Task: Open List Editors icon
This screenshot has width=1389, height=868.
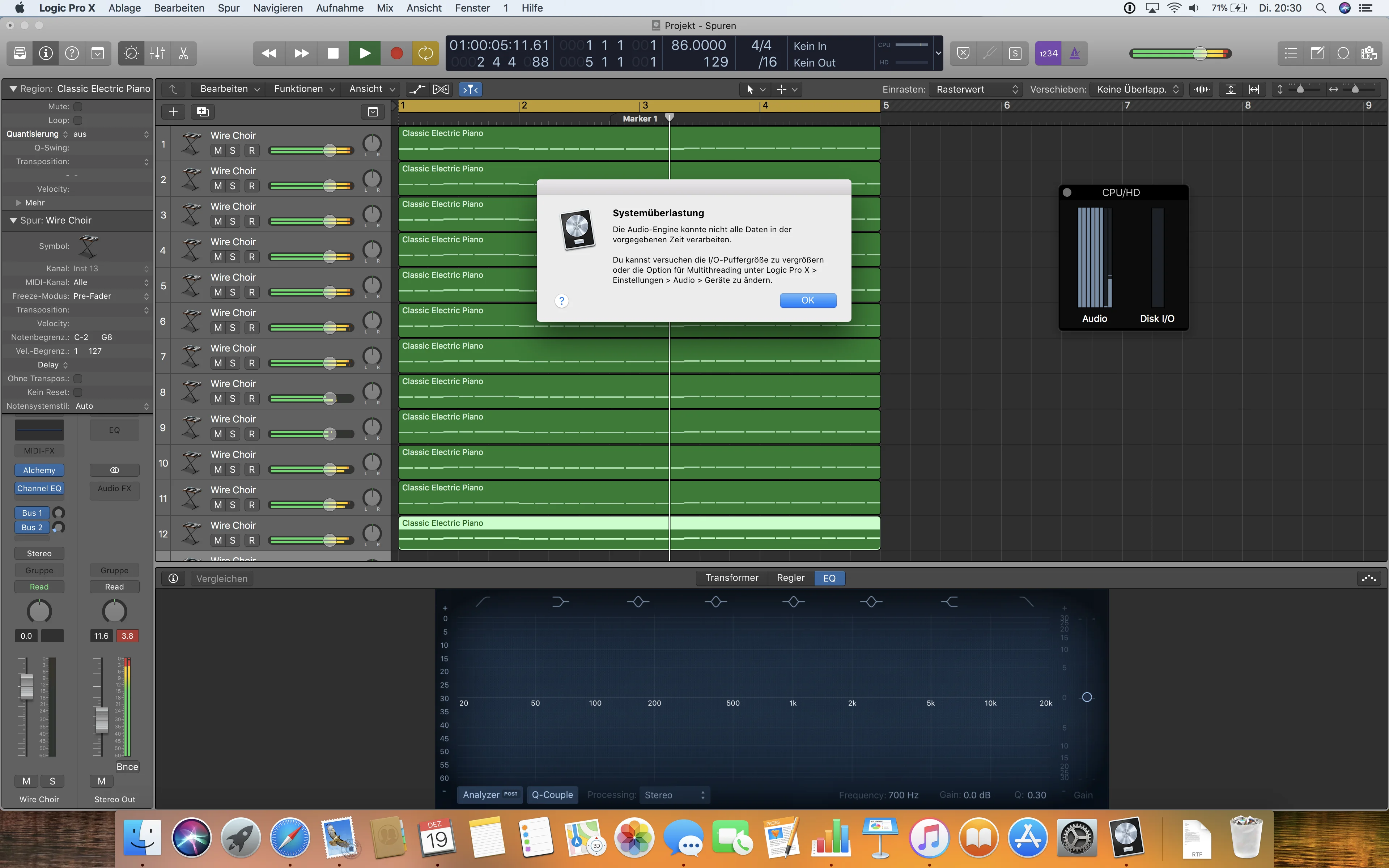Action: (x=1291, y=54)
